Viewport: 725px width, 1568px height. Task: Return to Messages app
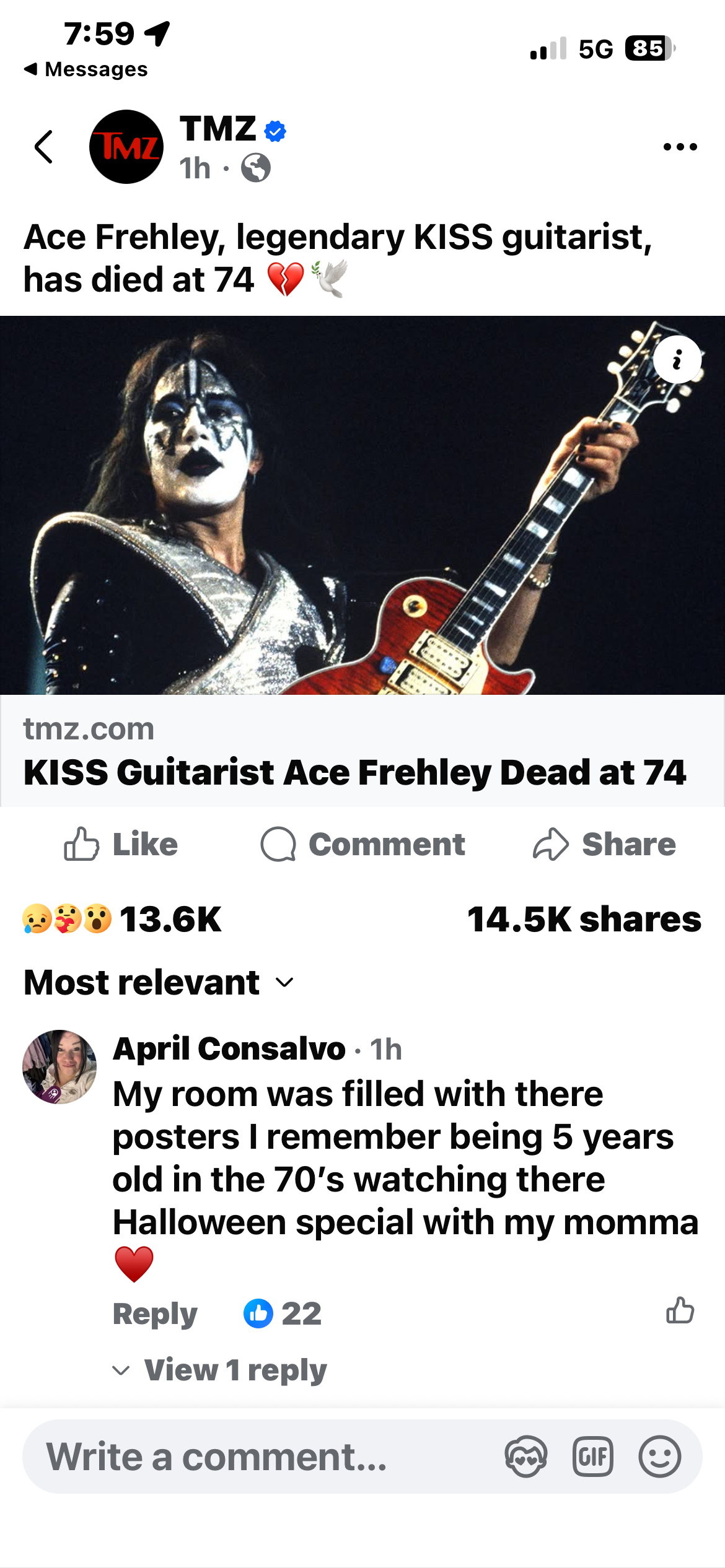click(x=86, y=69)
